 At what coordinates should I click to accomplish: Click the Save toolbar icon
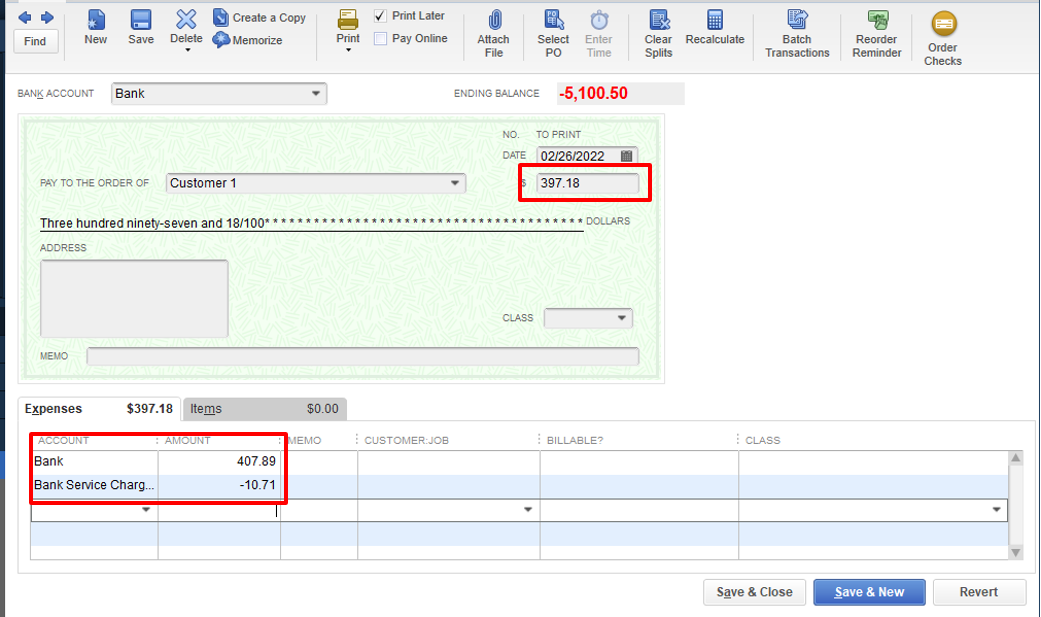point(140,29)
